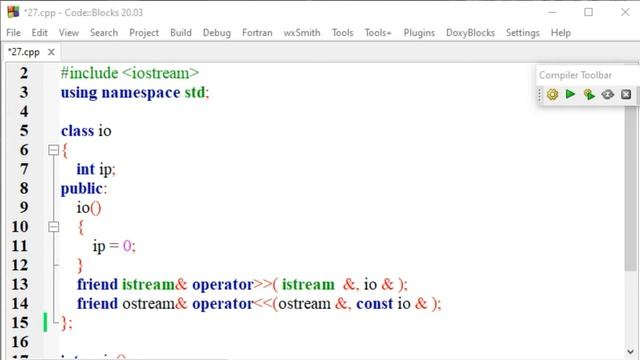
Task: Click the 'class io' declaration text
Action: 86,131
